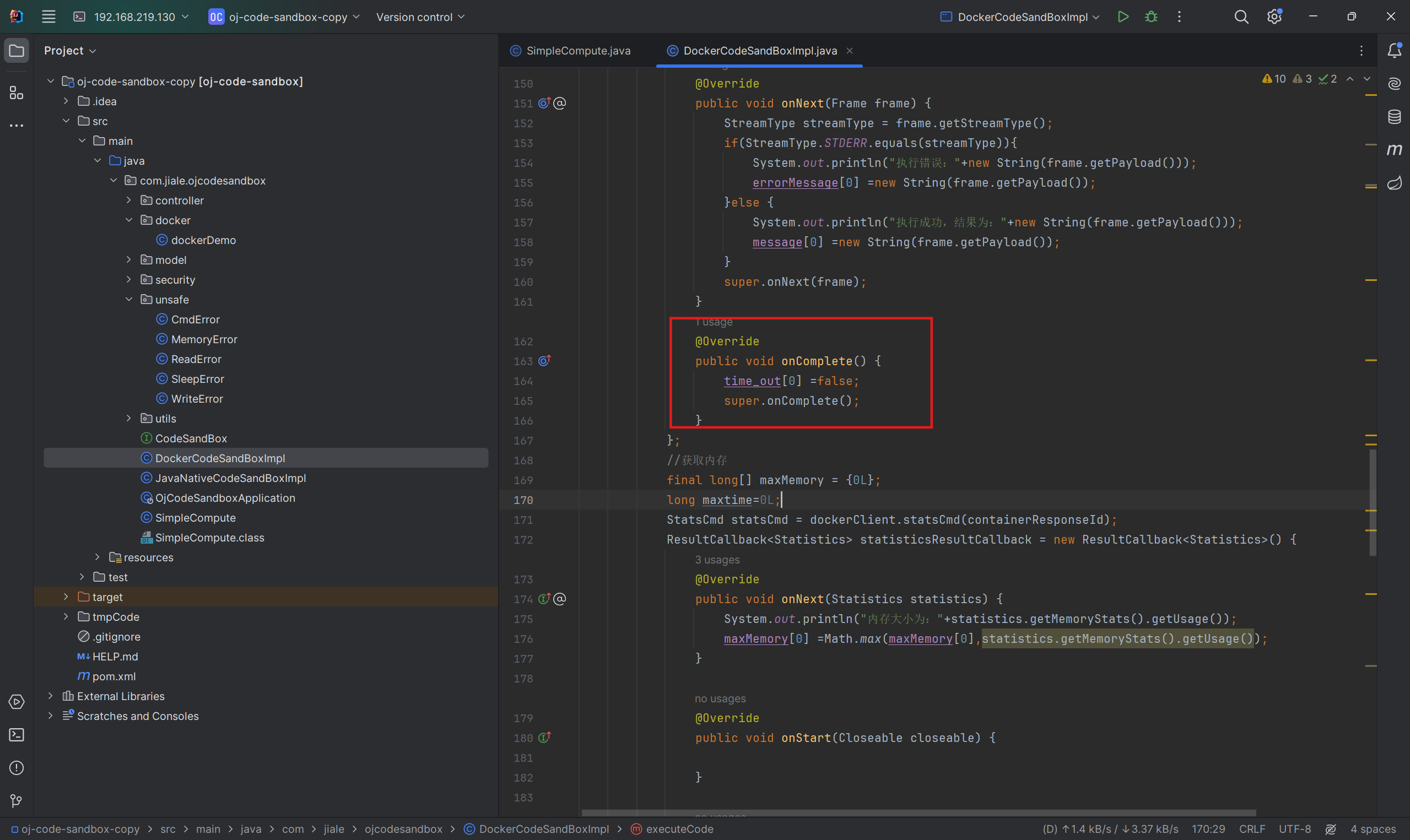Open Terminal tool window in sidebar
This screenshot has height=840, width=1410.
click(17, 735)
